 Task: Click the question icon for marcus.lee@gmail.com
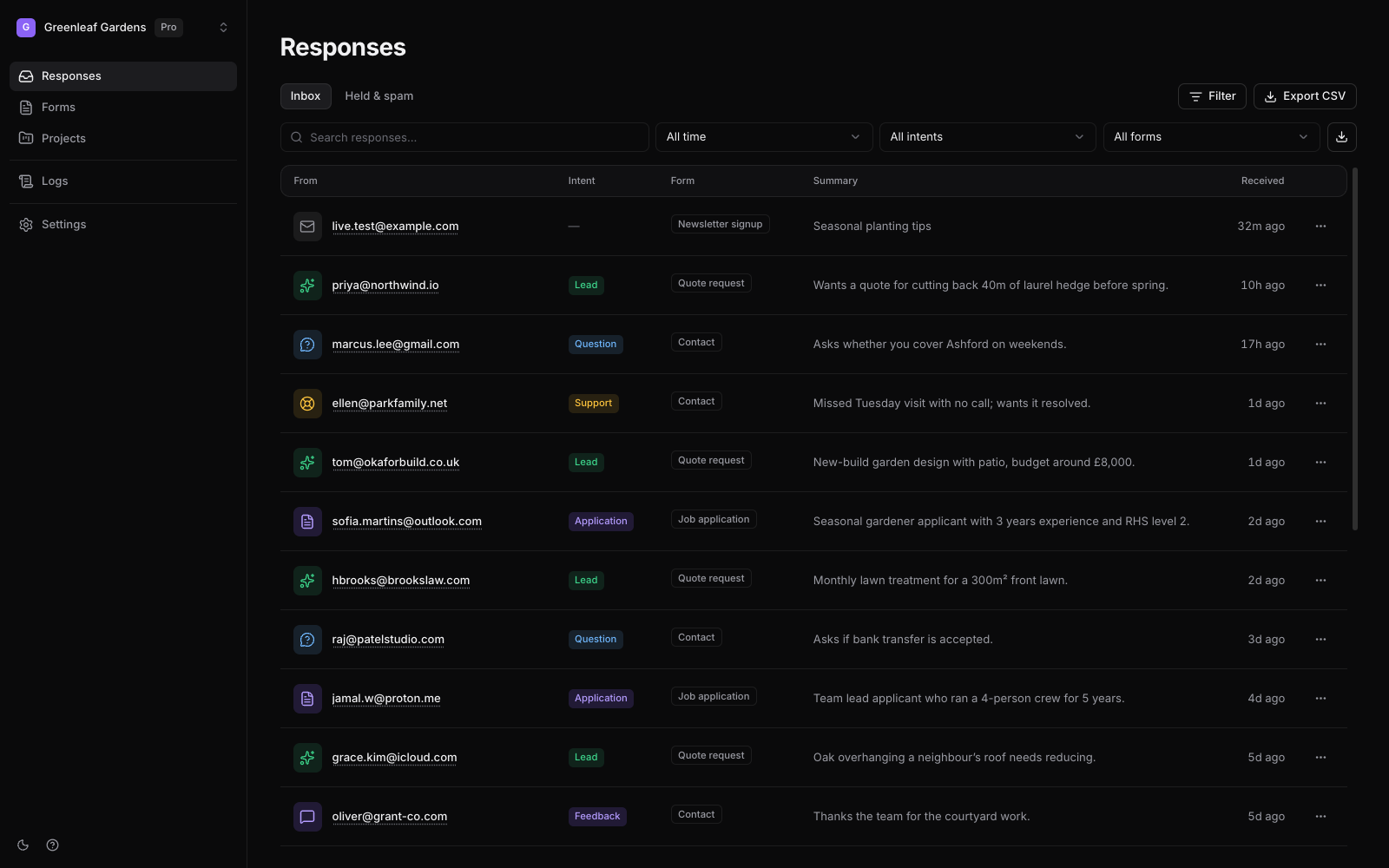pyautogui.click(x=307, y=345)
